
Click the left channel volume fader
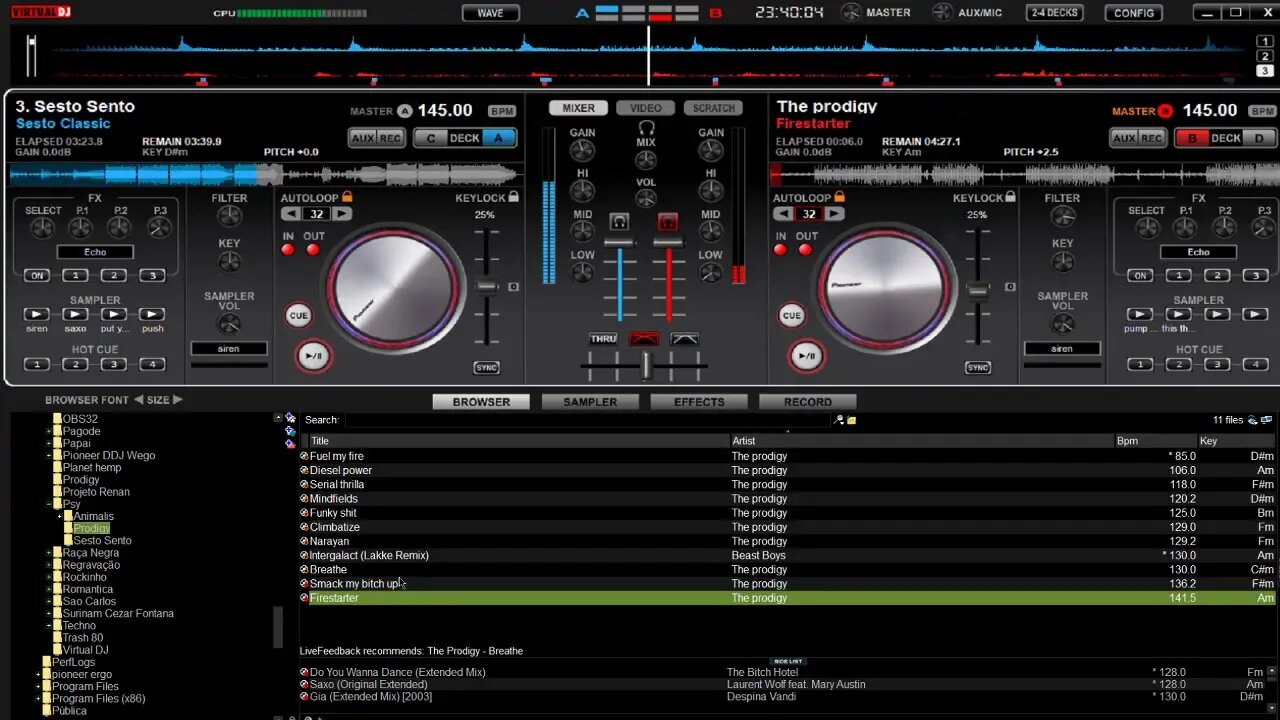(x=619, y=242)
